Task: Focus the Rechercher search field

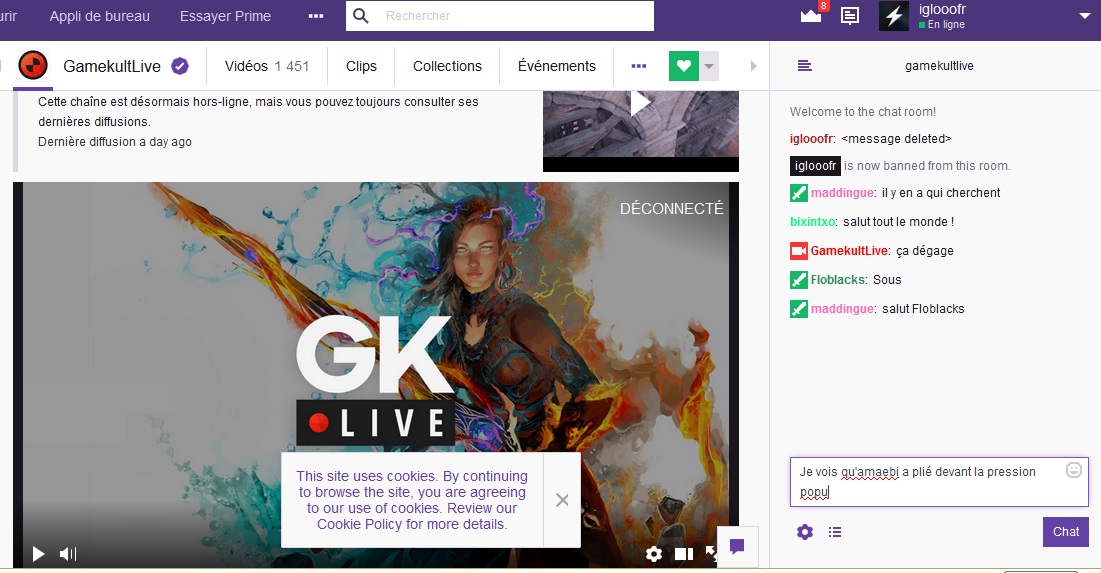Action: tap(499, 15)
